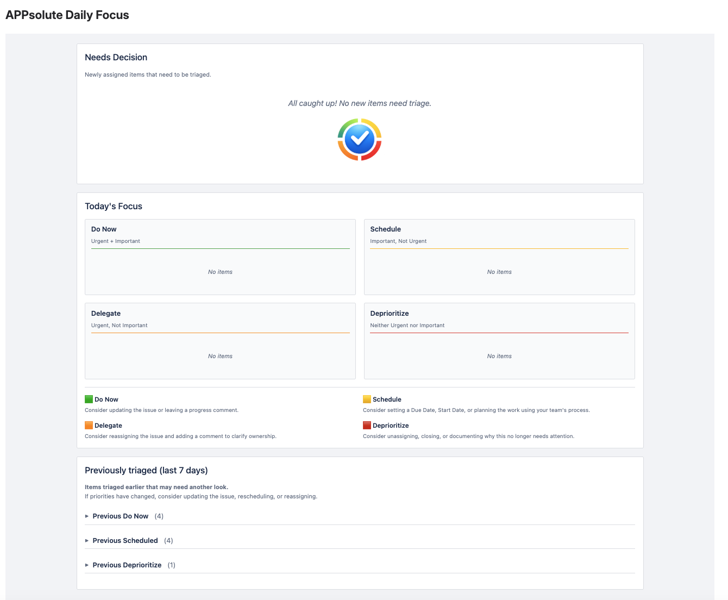Select the Schedule quadrant heading

tap(385, 229)
